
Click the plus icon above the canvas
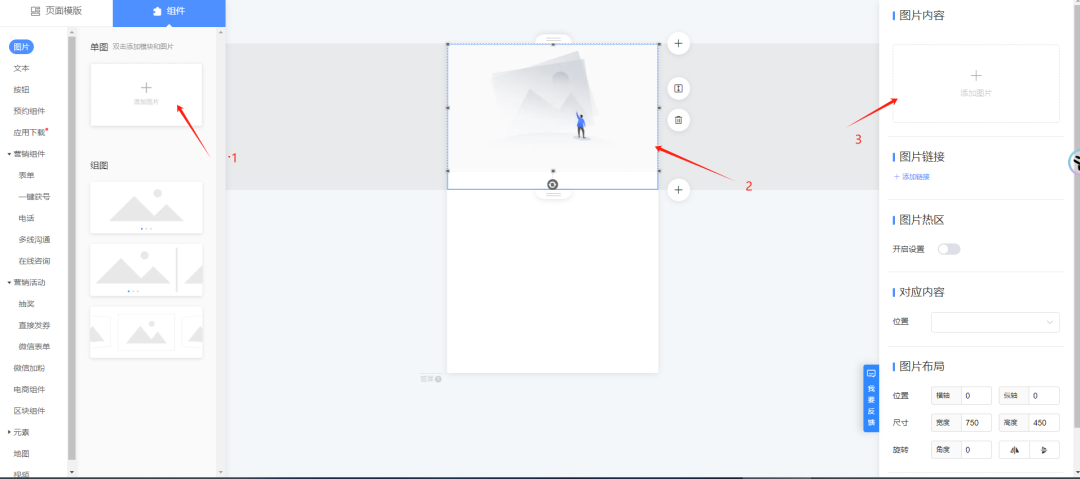coord(678,43)
